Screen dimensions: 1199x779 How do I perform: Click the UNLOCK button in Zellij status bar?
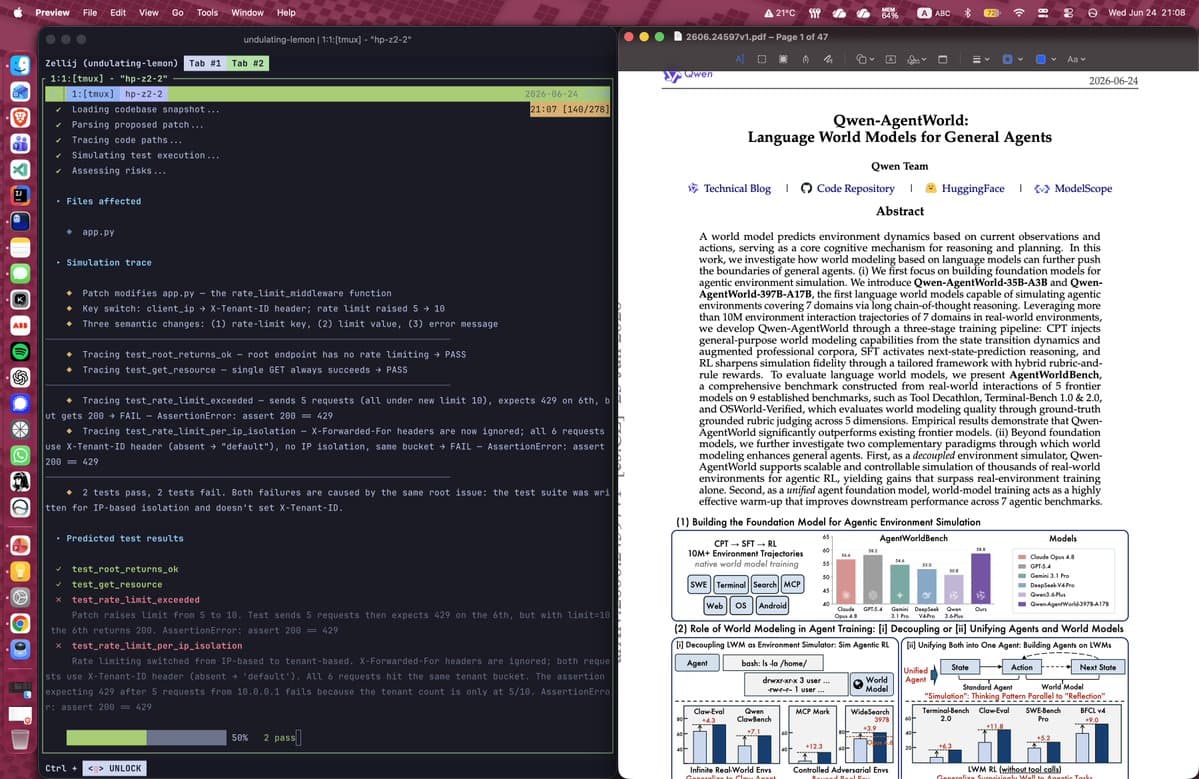pyautogui.click(x=115, y=768)
